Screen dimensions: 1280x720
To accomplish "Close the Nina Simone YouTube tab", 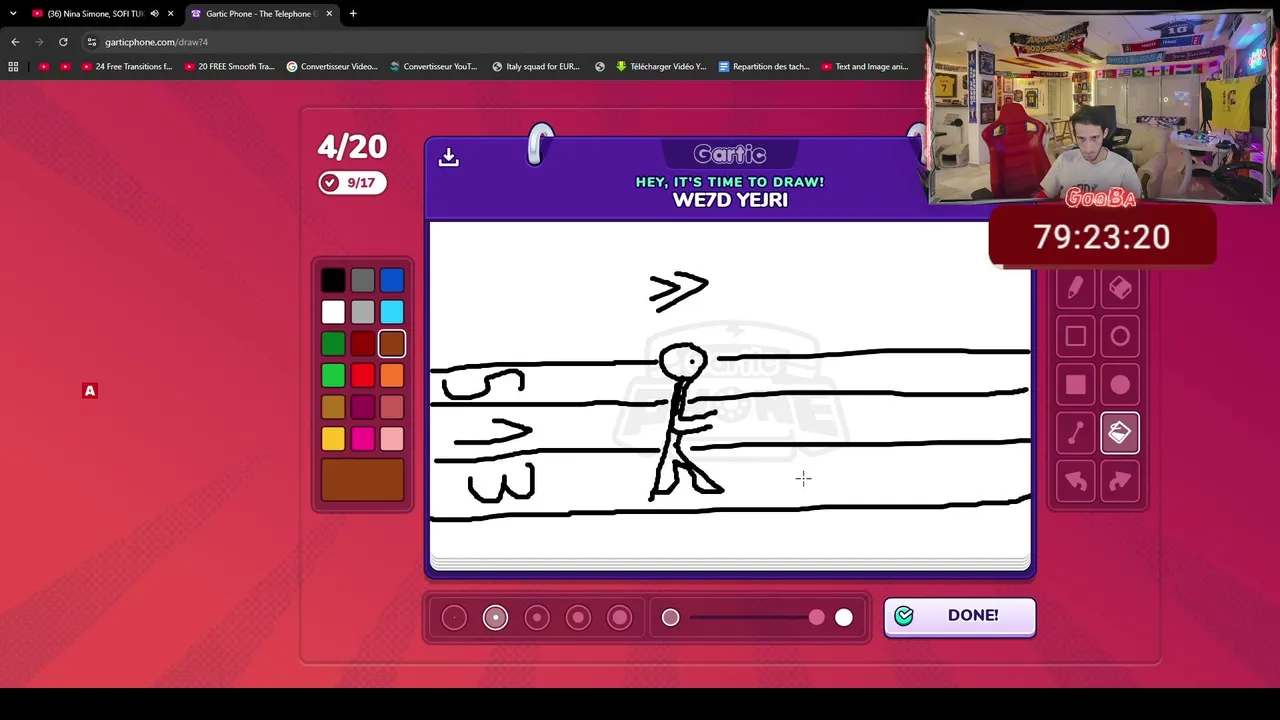I will click(x=170, y=14).
